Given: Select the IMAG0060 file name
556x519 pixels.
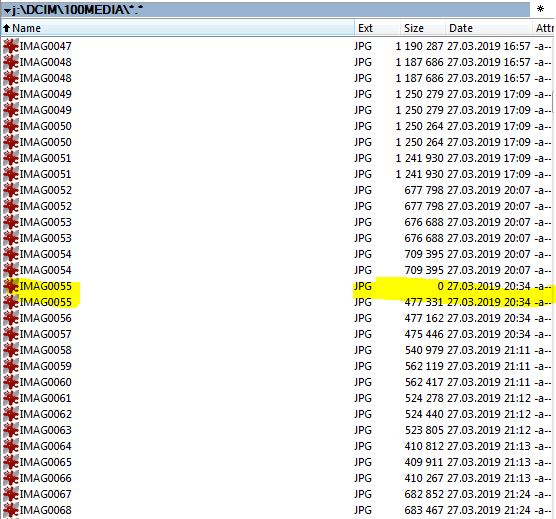Looking at the screenshot, I should tap(45, 382).
